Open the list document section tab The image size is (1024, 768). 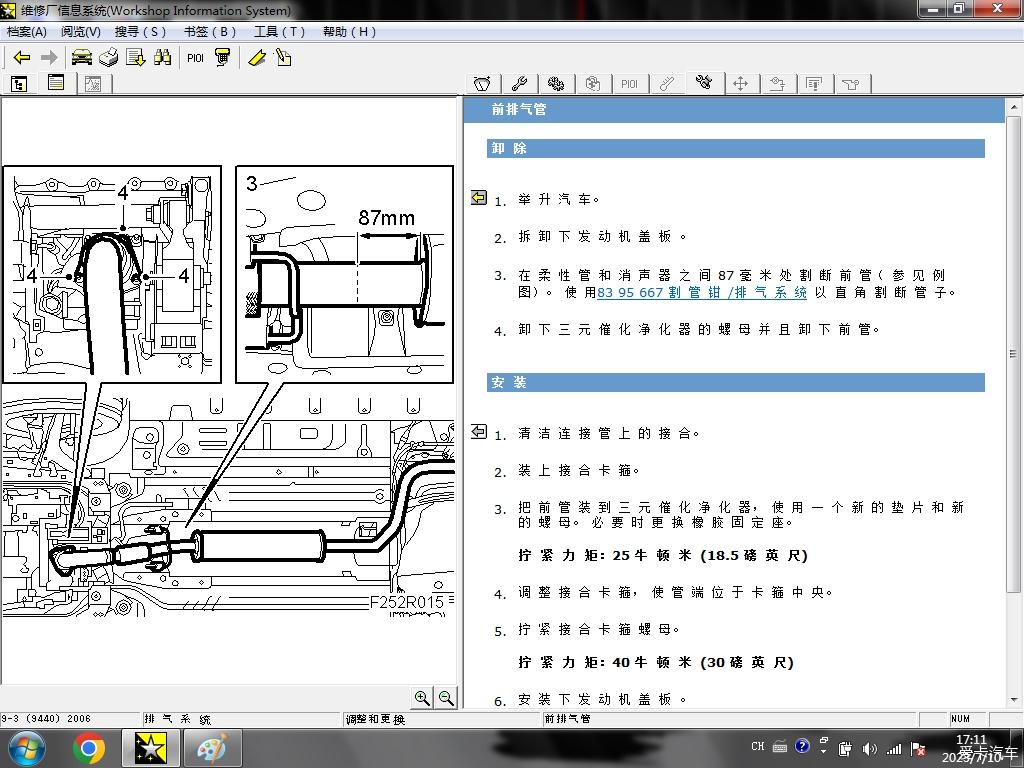pyautogui.click(x=814, y=84)
